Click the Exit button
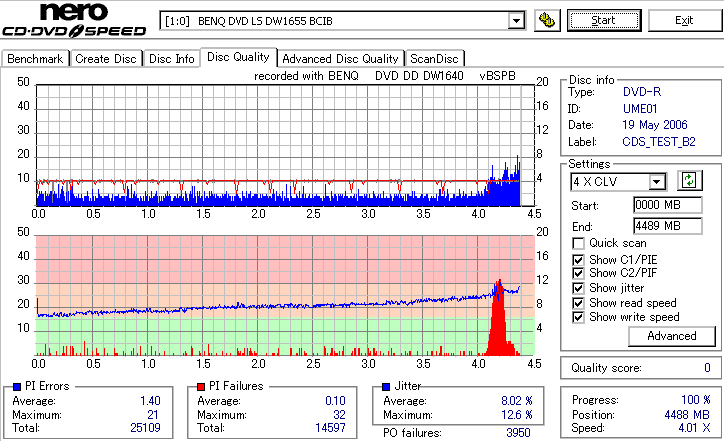The width and height of the screenshot is (724, 441). tap(684, 20)
